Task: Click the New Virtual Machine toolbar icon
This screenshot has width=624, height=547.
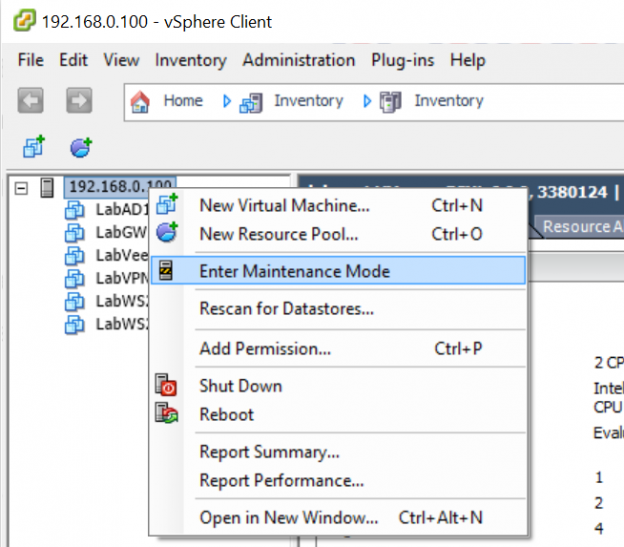Action: (x=34, y=147)
